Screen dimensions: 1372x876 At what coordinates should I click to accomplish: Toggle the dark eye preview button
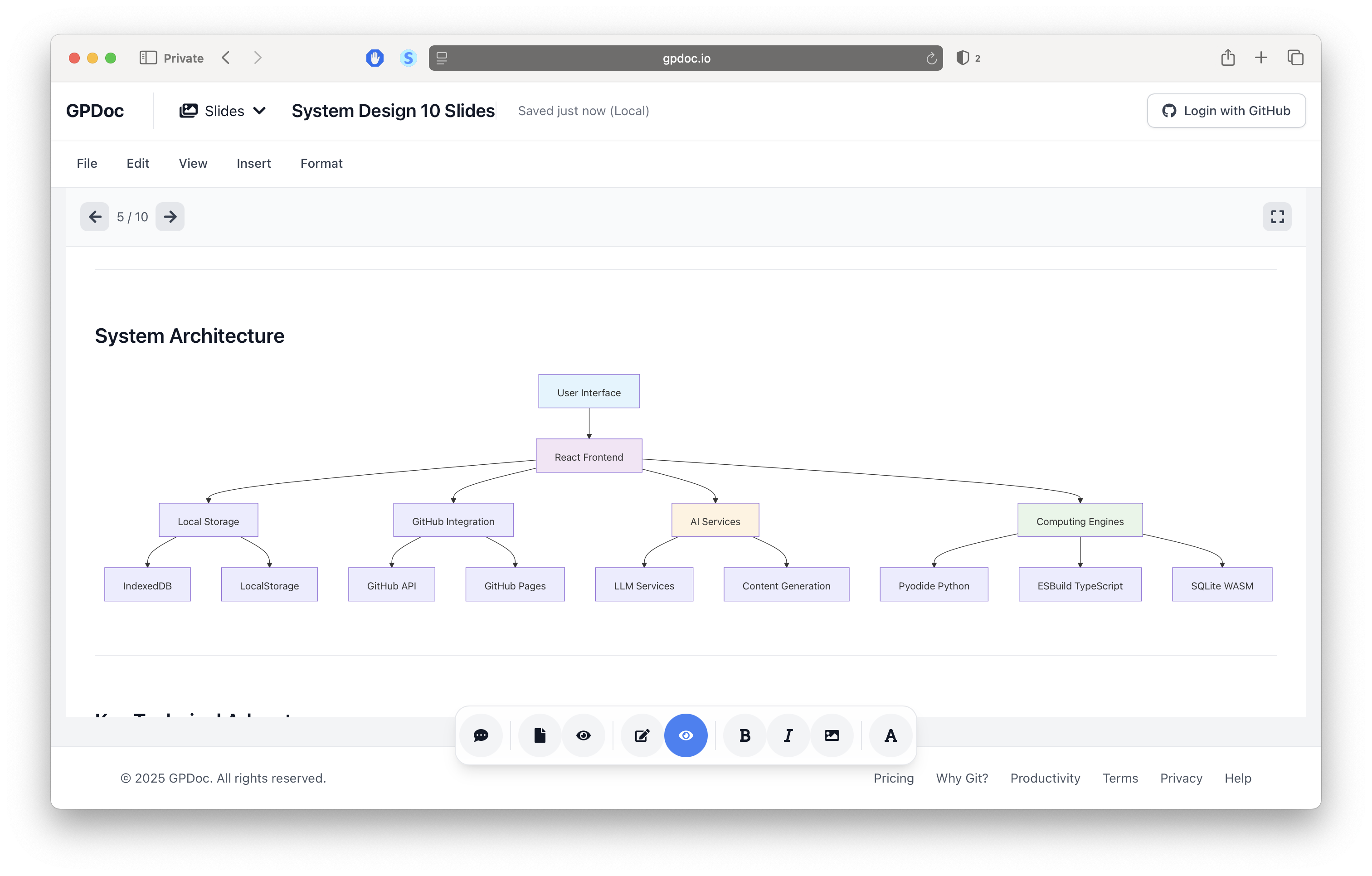[x=583, y=735]
